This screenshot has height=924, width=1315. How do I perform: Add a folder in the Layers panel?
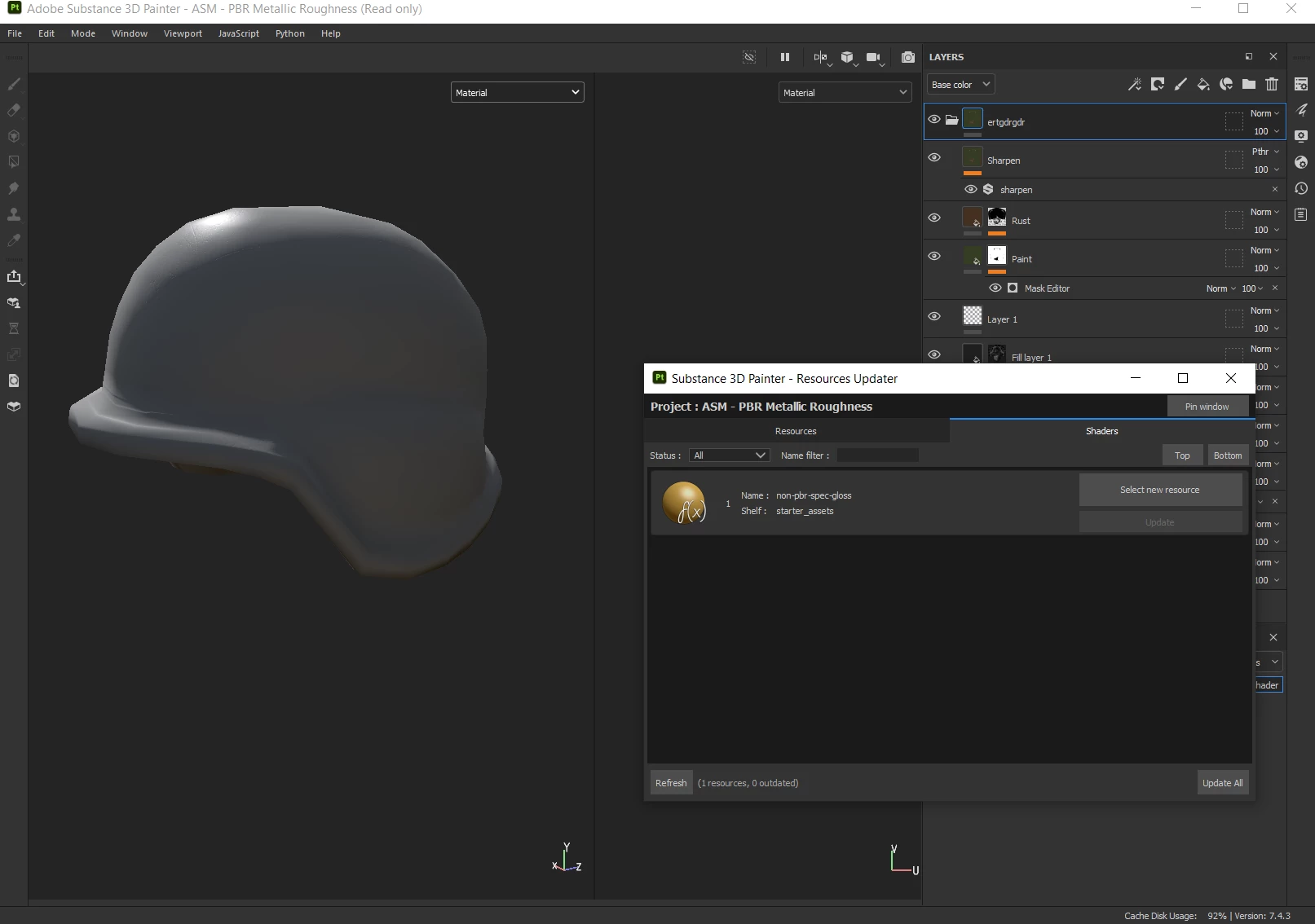pyautogui.click(x=1249, y=84)
